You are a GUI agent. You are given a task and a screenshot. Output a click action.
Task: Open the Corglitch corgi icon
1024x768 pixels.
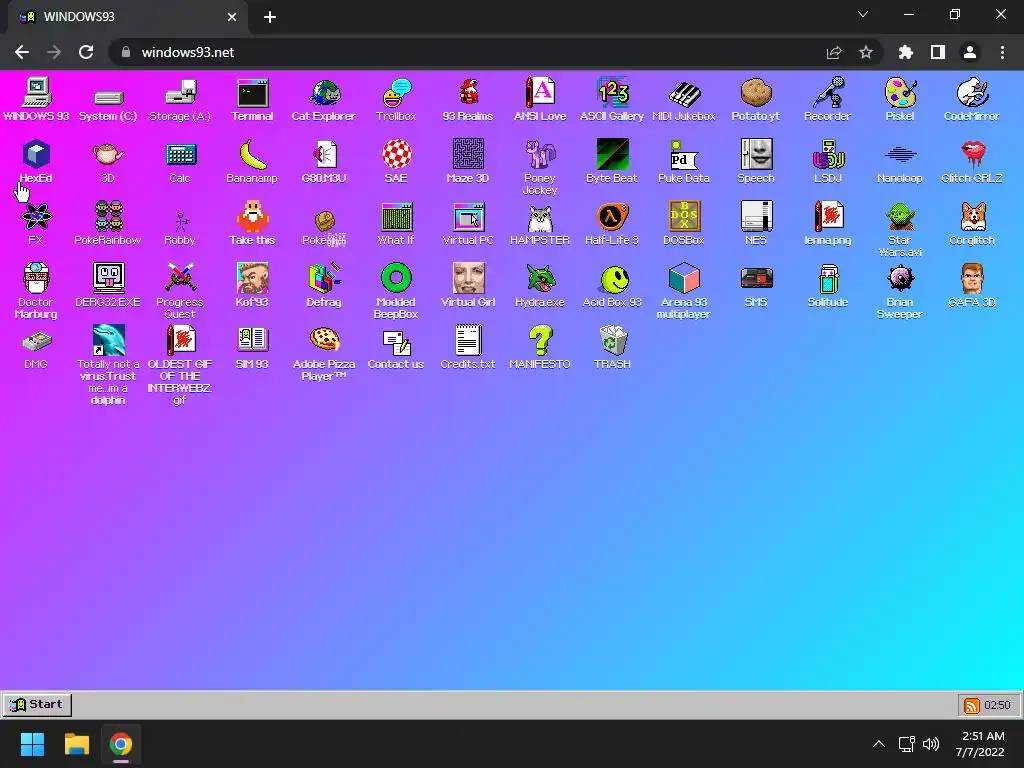(972, 223)
